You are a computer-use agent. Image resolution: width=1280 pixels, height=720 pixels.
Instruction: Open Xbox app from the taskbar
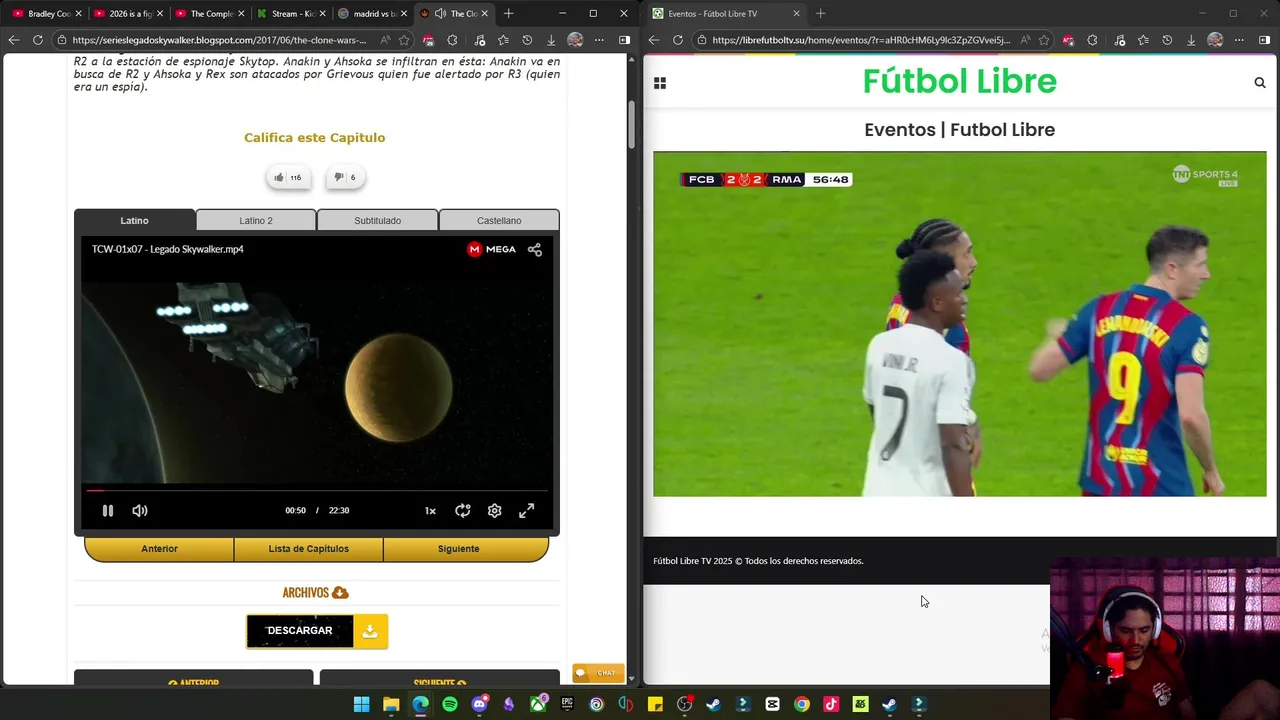tap(538, 704)
